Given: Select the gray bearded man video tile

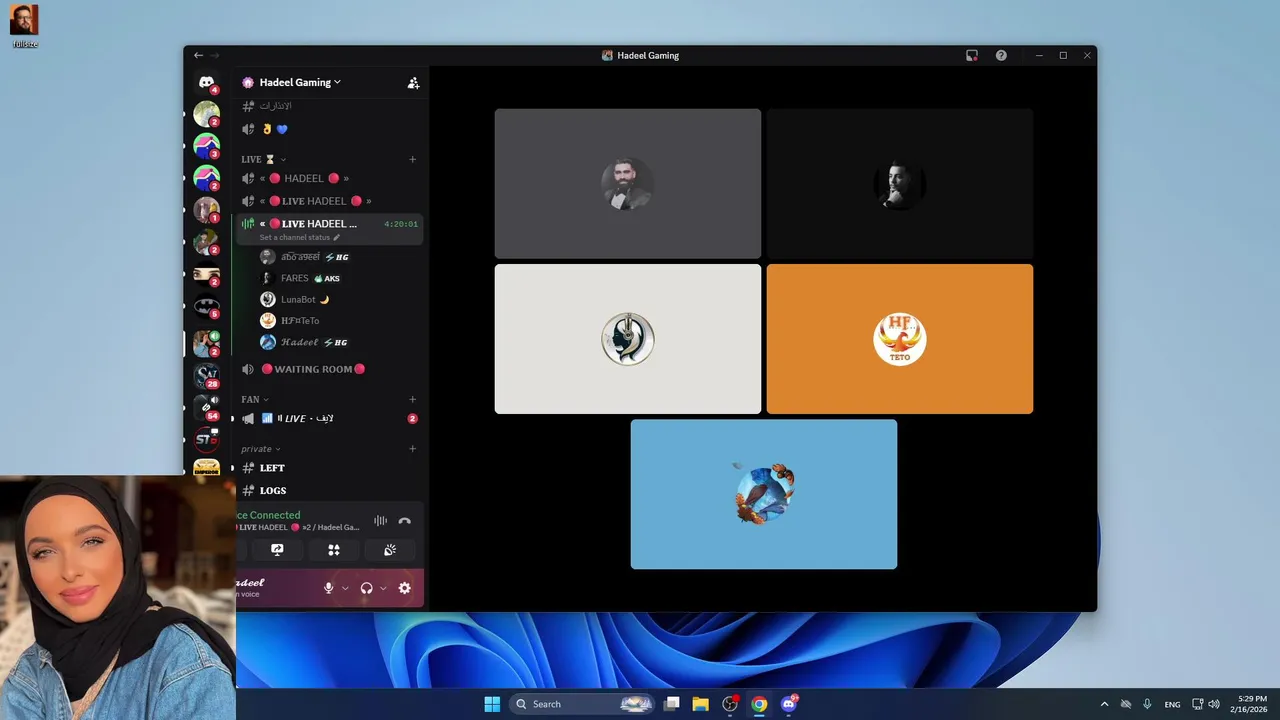Looking at the screenshot, I should (x=628, y=184).
